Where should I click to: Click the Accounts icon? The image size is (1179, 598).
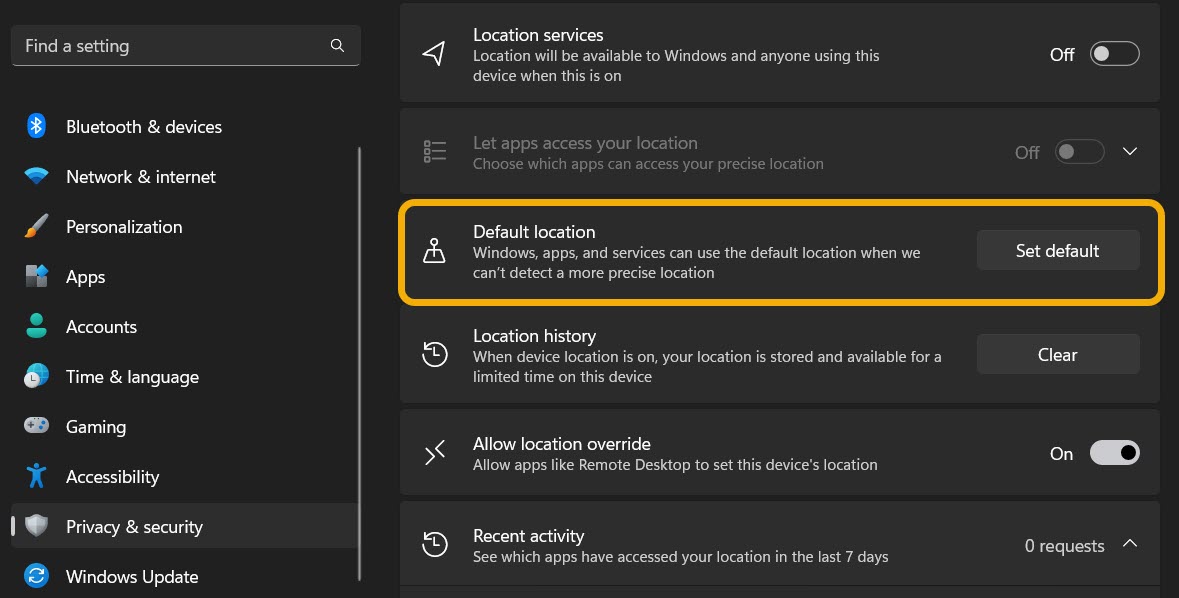point(37,326)
